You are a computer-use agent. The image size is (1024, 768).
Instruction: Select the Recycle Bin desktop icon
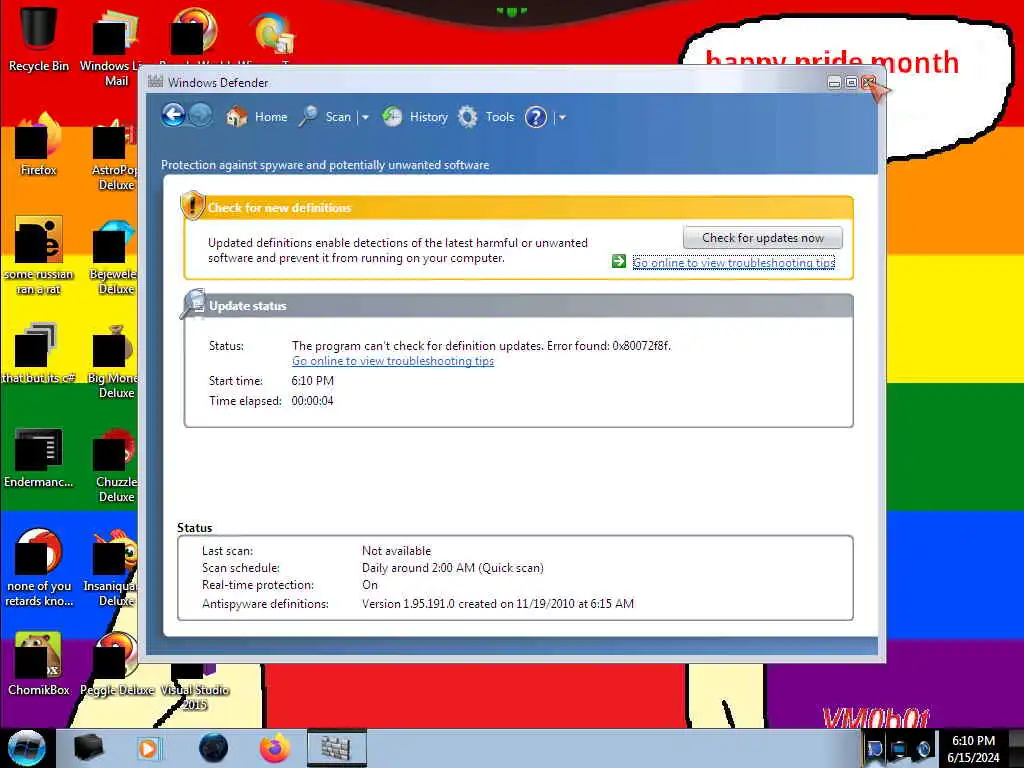(x=38, y=38)
